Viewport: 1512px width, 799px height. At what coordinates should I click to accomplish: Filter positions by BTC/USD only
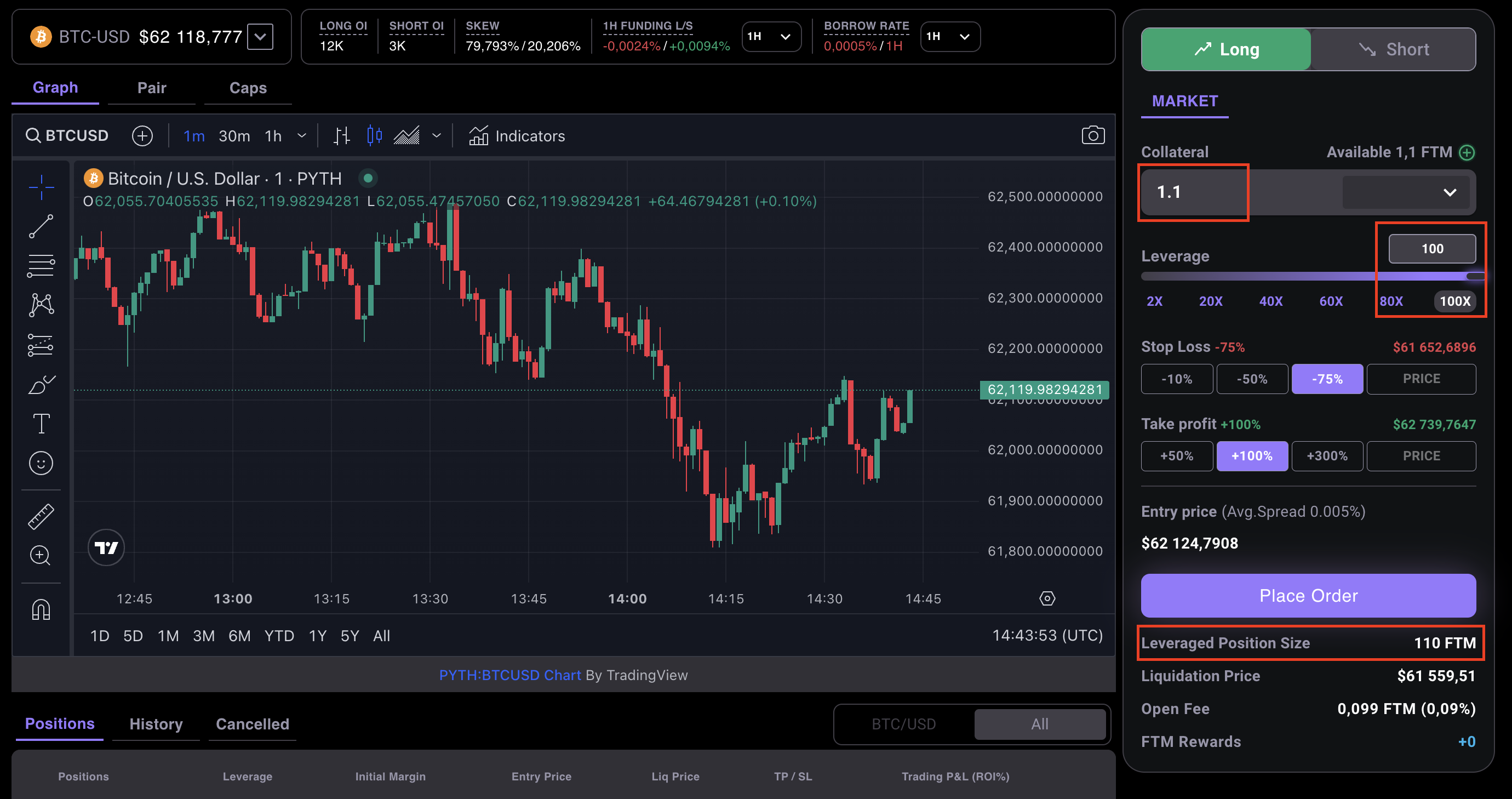903,724
